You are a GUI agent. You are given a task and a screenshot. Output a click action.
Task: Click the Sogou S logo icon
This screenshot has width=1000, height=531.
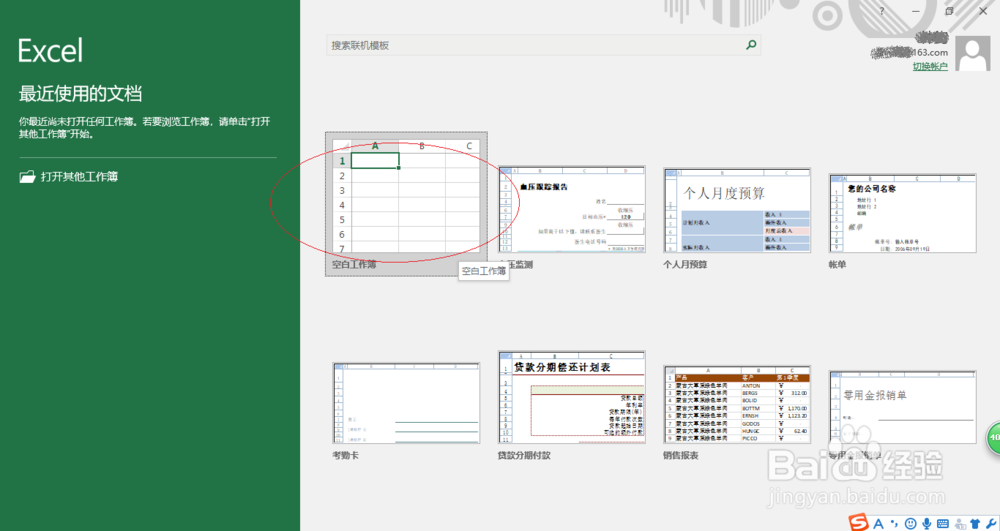coord(858,523)
